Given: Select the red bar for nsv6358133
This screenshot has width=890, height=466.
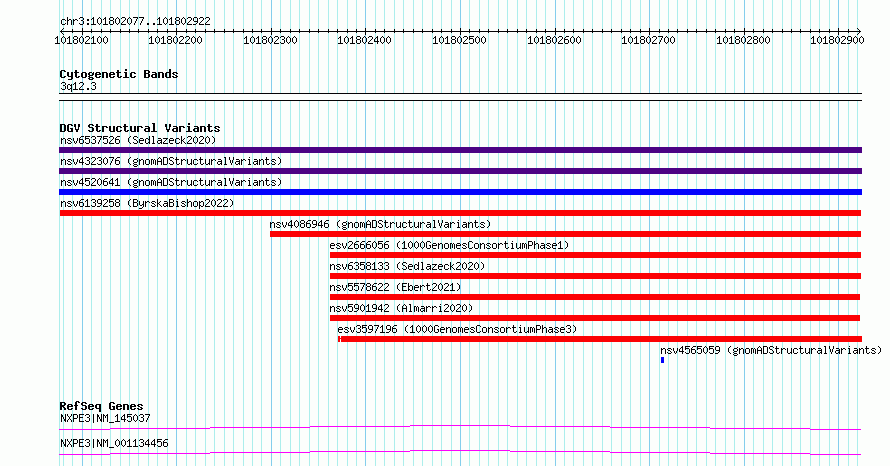Looking at the screenshot, I should click(595, 276).
